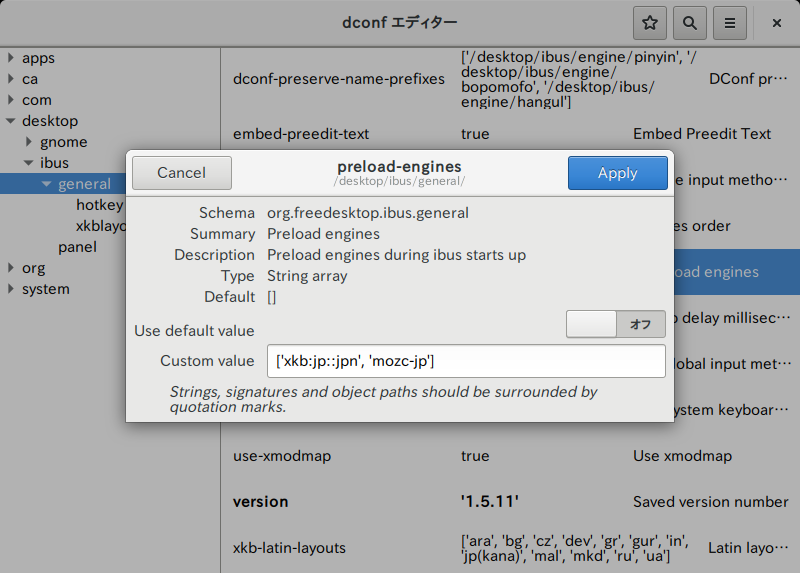The height and width of the screenshot is (573, 800).
Task: Expand the ca tree node
Action: tap(11, 79)
